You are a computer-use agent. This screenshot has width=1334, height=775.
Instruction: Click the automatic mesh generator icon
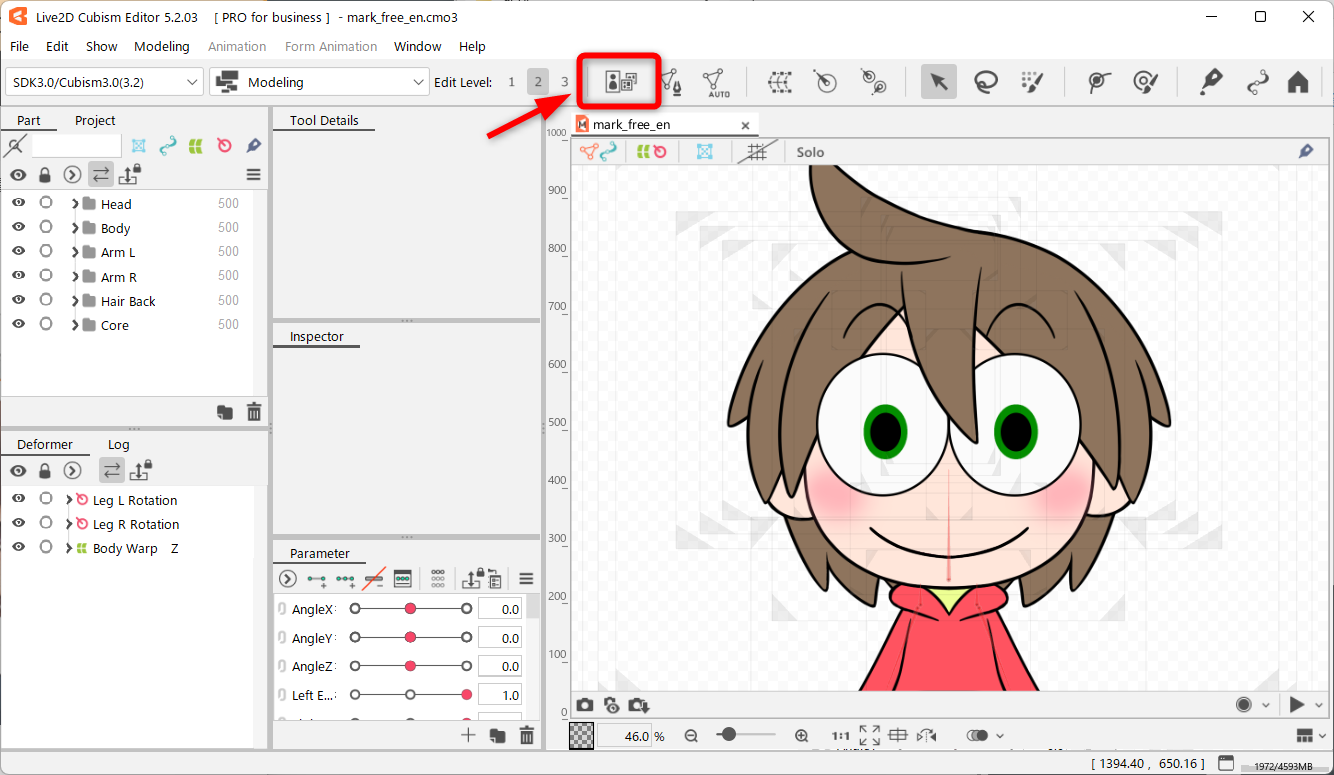715,82
